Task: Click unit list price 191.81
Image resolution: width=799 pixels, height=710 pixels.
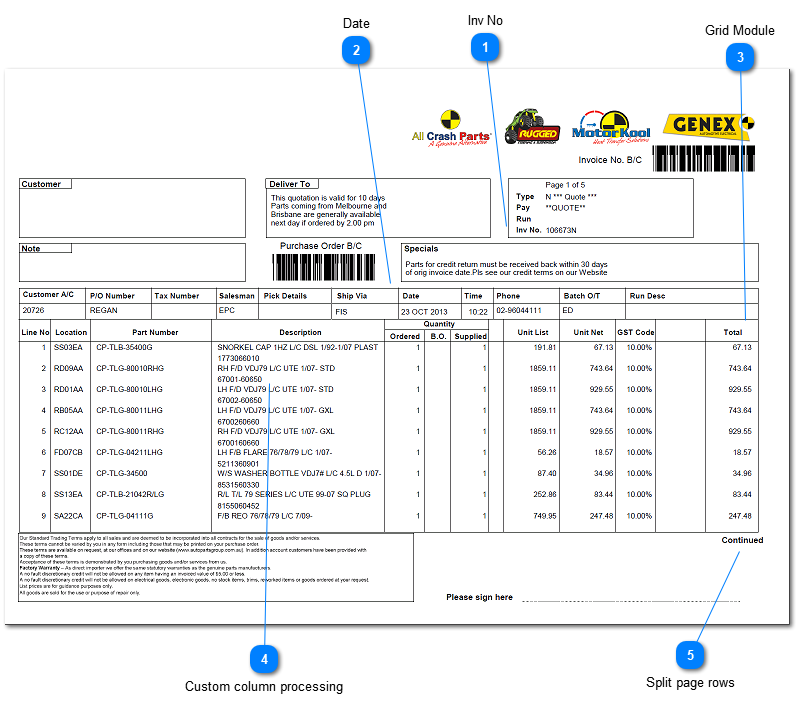Action: (x=545, y=348)
